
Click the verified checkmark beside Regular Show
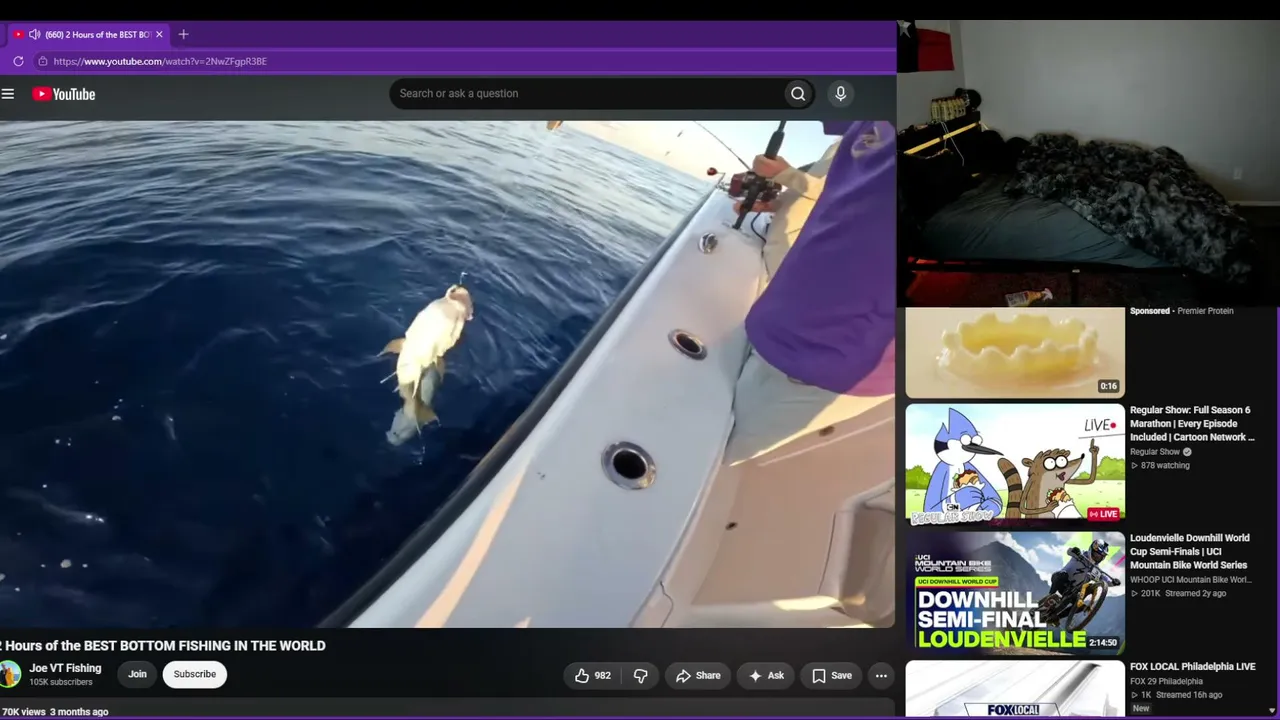(1188, 452)
